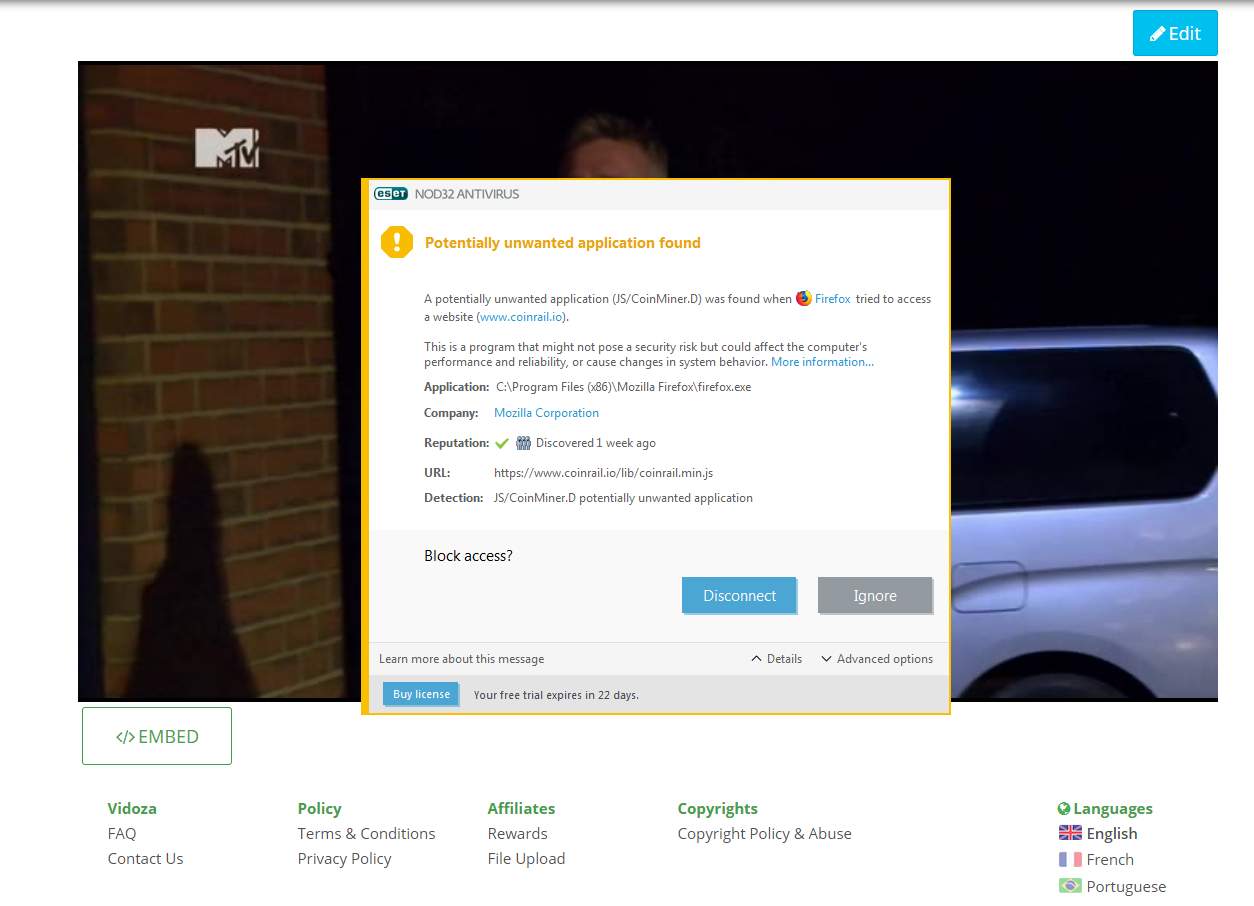Click the Buy license button

point(421,694)
